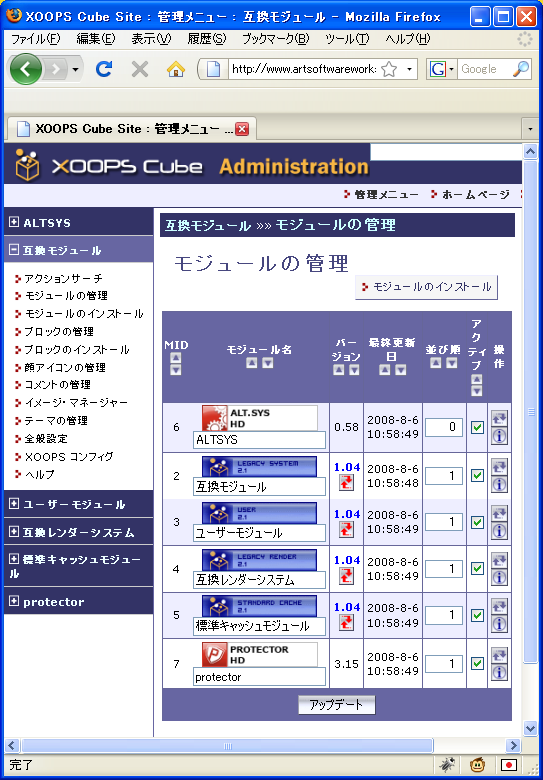The height and width of the screenshot is (780, 543).
Task: Bookmark the page with the star icon
Action: (x=388, y=70)
